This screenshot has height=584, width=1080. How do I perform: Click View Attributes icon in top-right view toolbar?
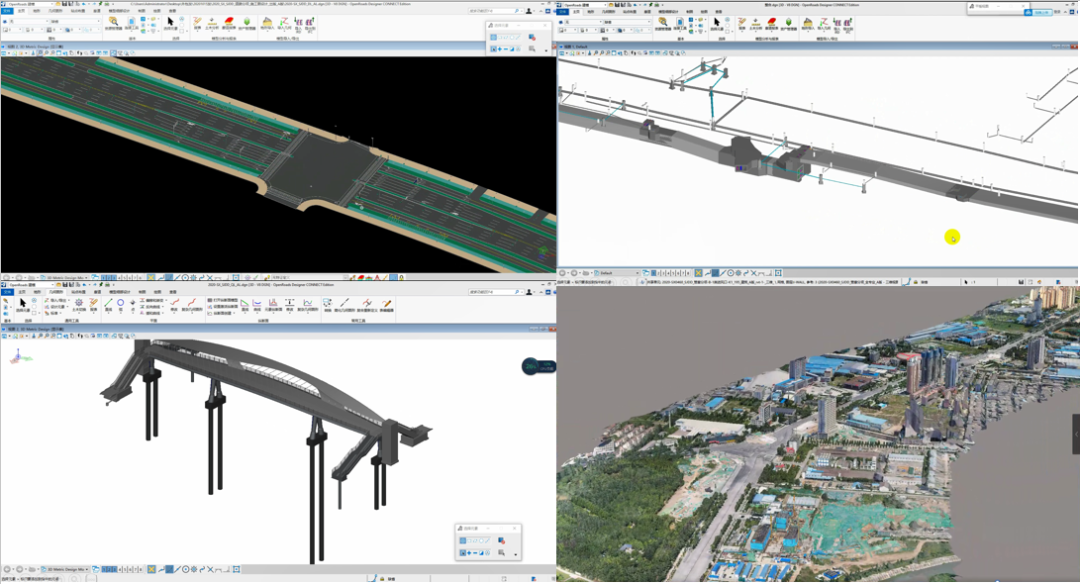(561, 52)
